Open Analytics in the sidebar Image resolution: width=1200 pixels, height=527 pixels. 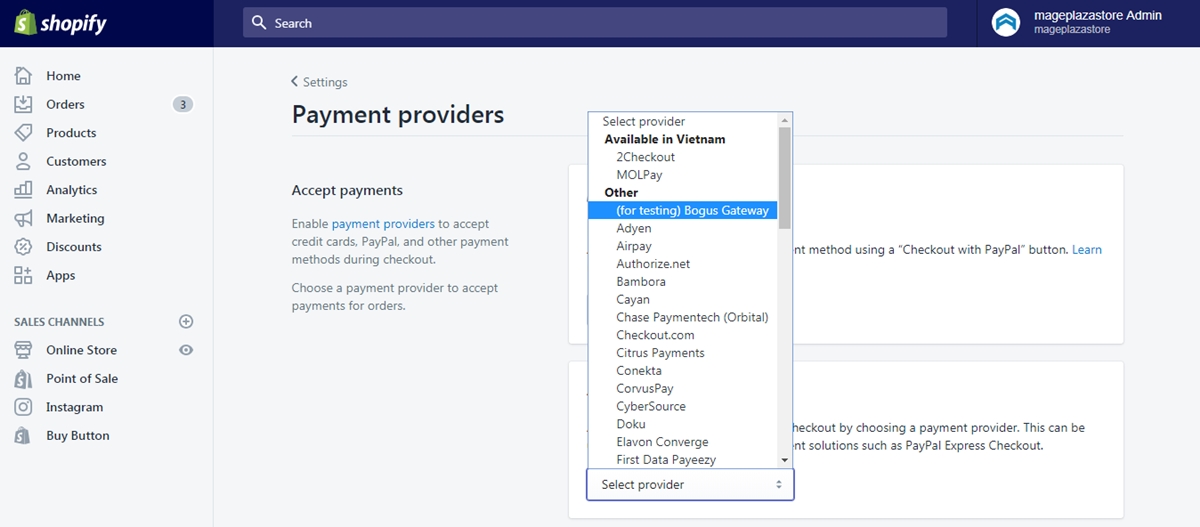pyautogui.click(x=72, y=190)
